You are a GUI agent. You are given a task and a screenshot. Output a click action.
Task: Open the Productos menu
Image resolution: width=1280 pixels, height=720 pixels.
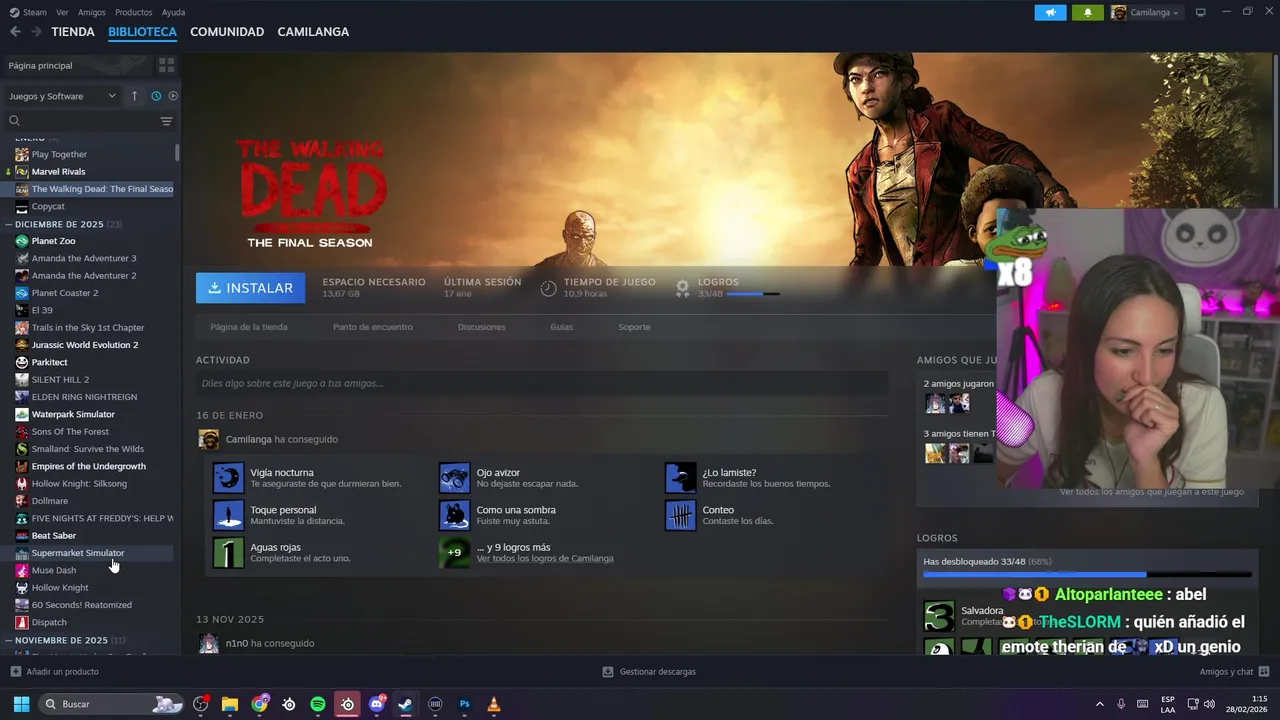point(134,12)
